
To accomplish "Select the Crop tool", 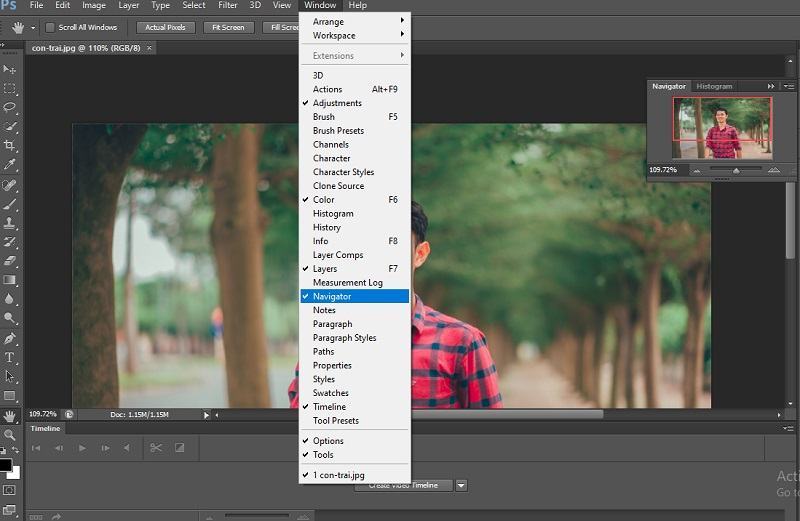I will [x=9, y=146].
